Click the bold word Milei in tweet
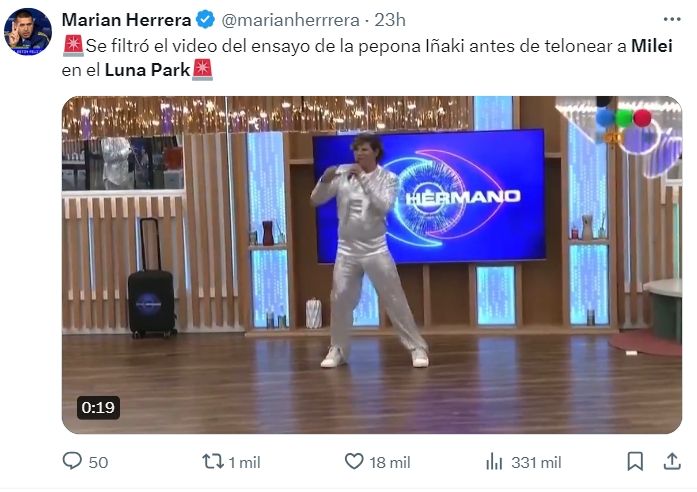 (652, 46)
